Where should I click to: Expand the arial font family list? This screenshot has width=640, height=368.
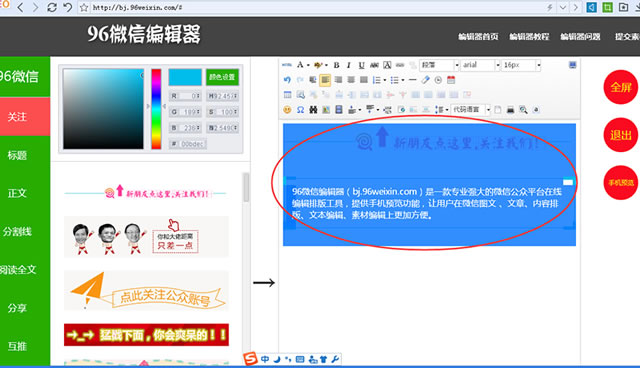(481, 65)
